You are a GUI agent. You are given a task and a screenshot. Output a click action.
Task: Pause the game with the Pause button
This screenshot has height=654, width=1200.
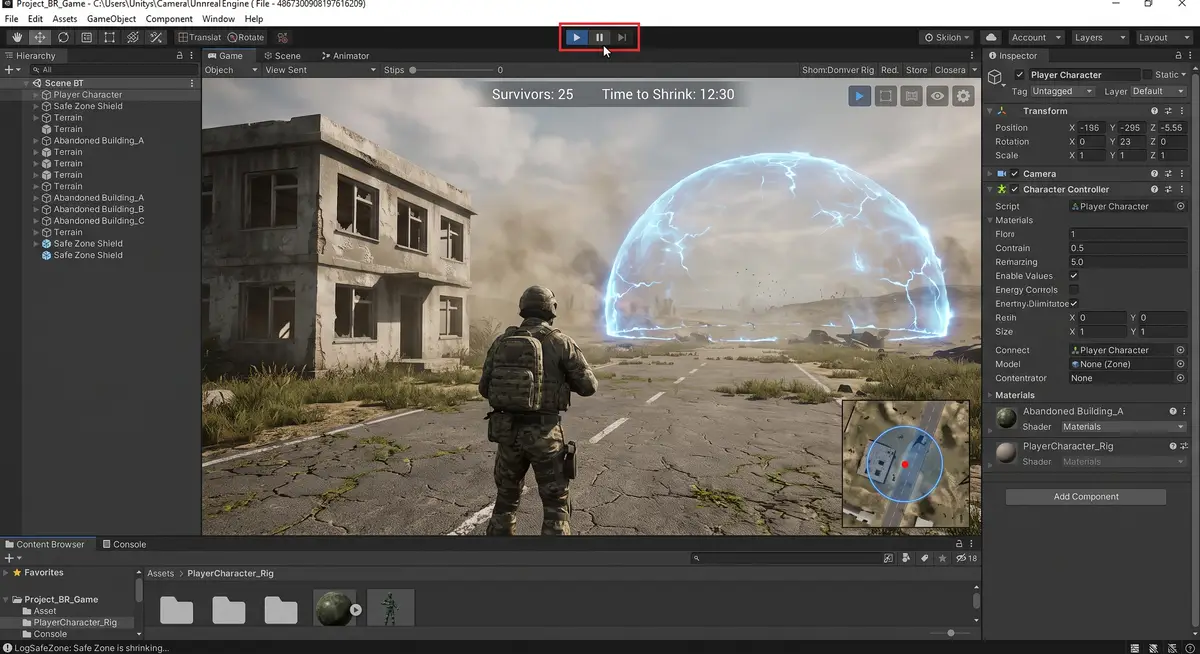coord(599,37)
